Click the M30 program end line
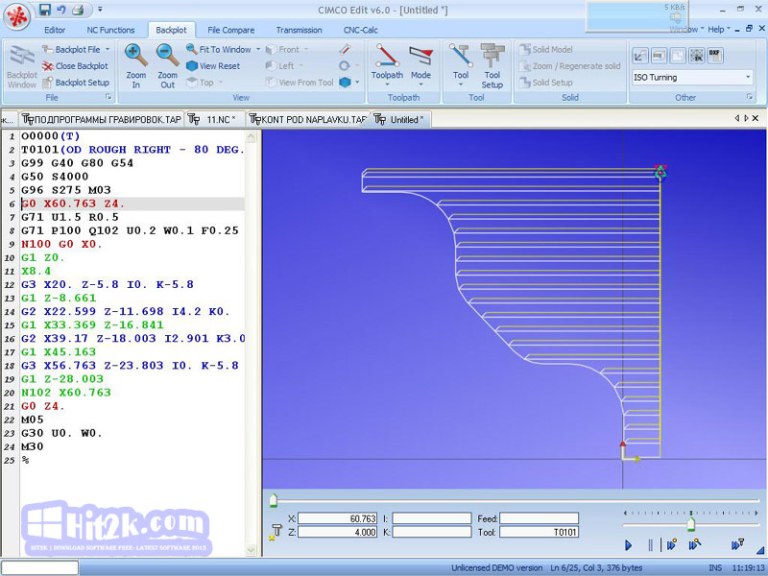The width and height of the screenshot is (768, 576). pyautogui.click(x=32, y=447)
